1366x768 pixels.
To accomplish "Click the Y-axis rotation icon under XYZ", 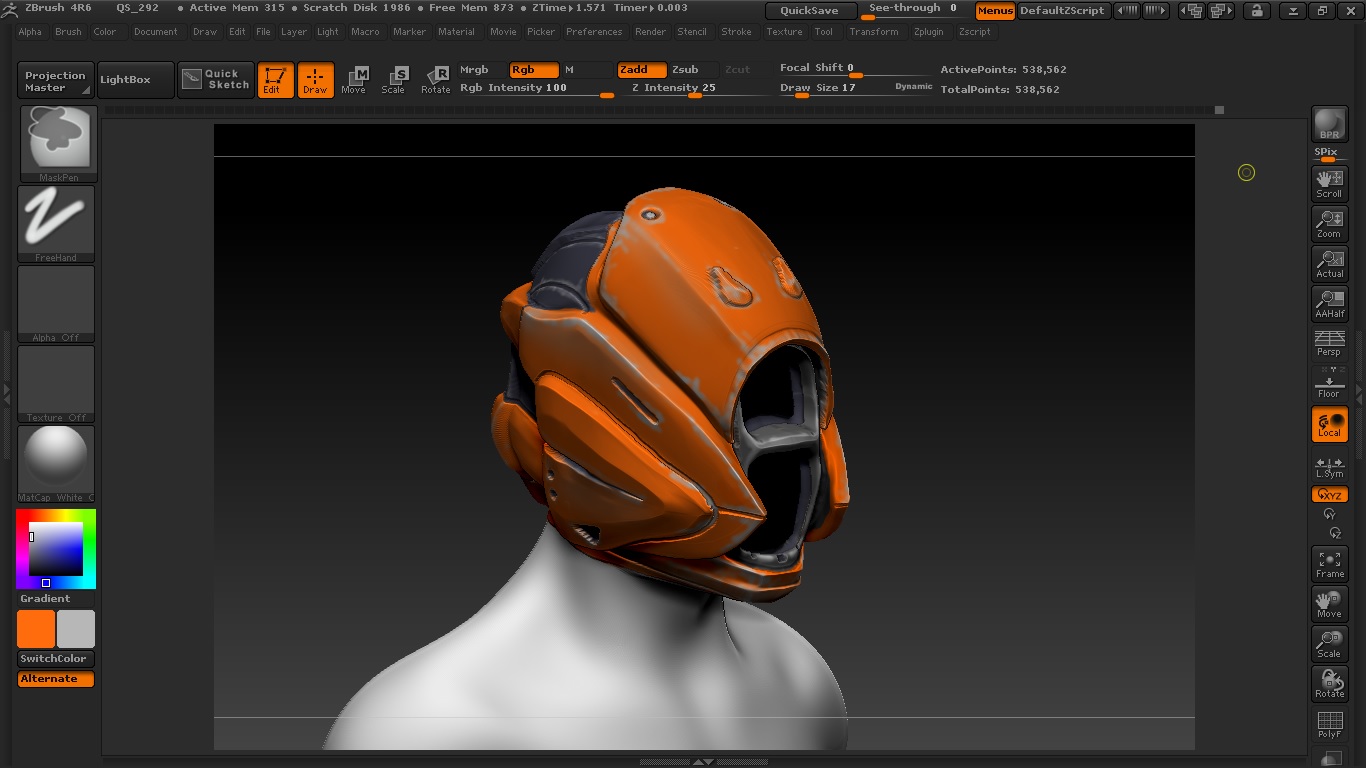I will tap(1329, 514).
